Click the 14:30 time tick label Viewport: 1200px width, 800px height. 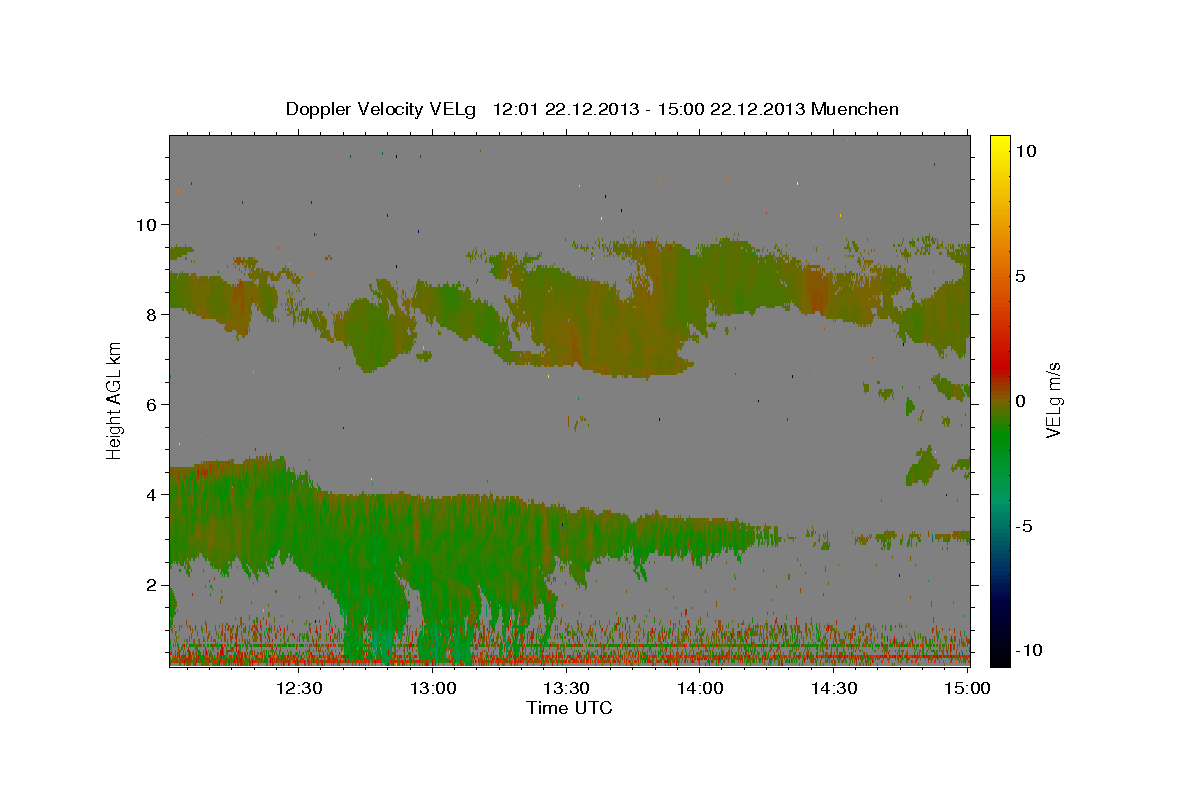(833, 688)
